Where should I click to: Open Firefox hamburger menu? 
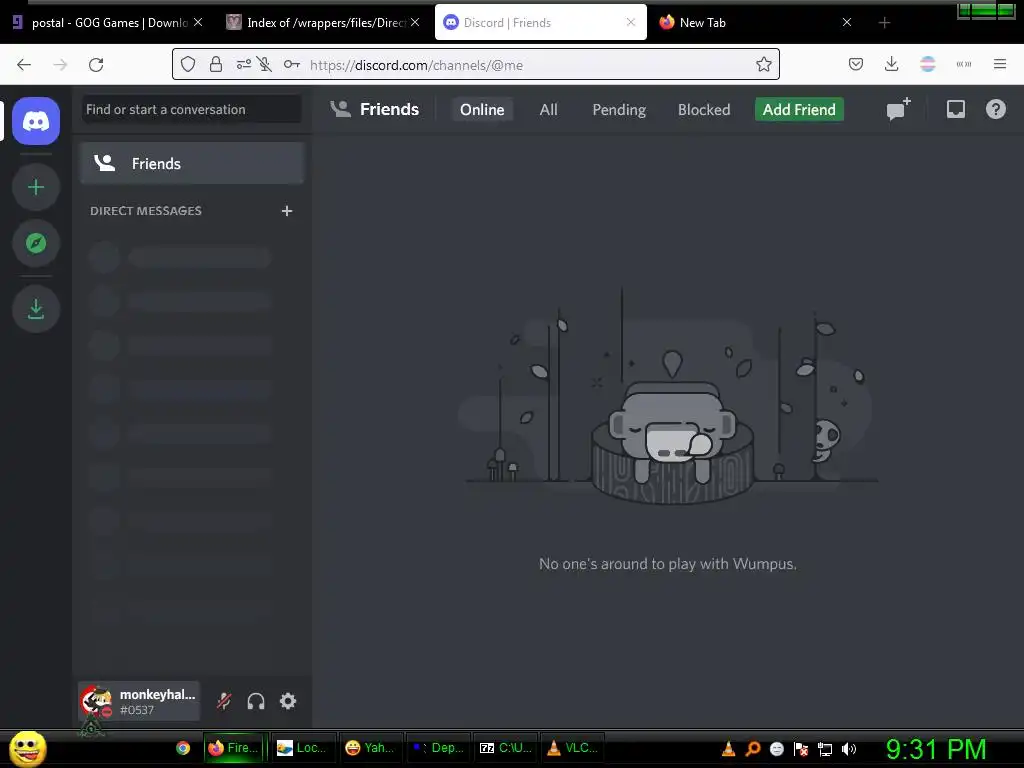(999, 64)
